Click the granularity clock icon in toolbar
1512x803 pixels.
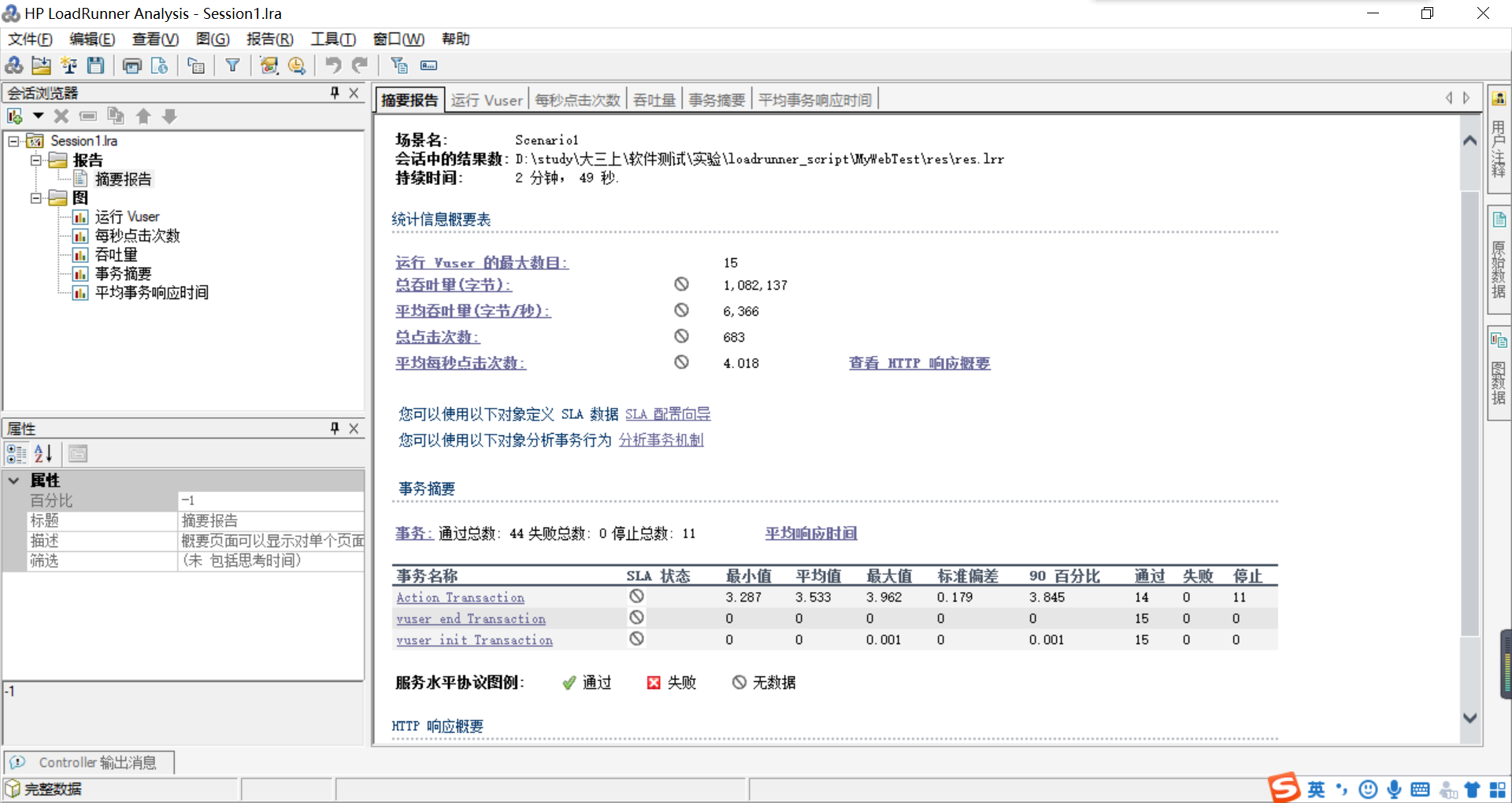click(x=296, y=65)
